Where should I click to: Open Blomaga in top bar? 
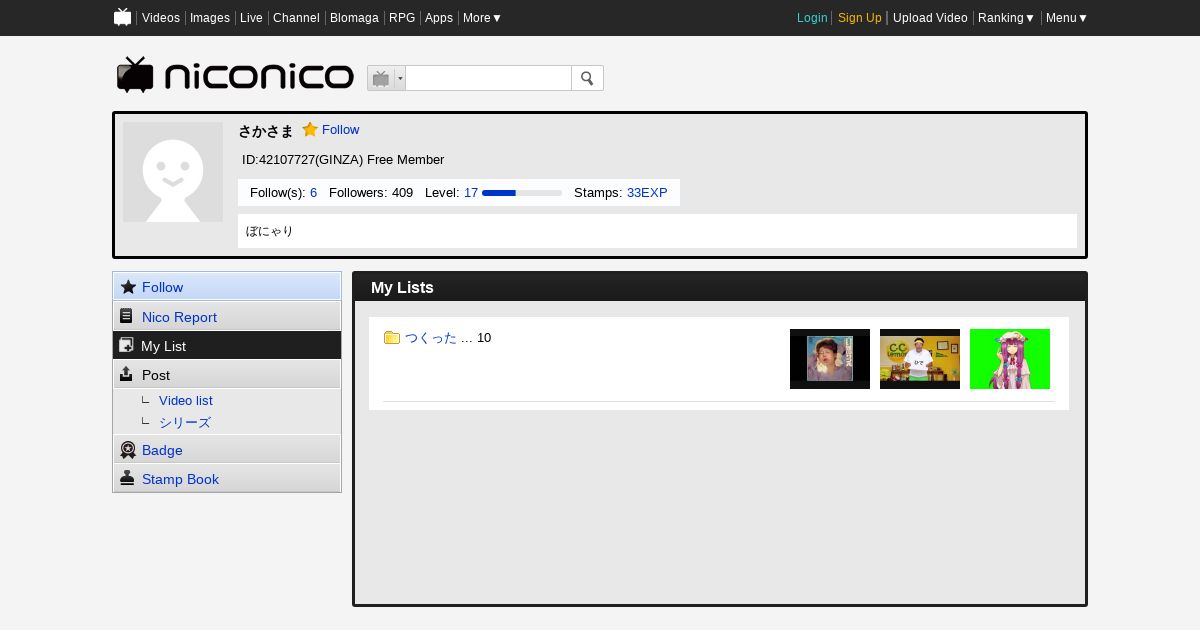pyautogui.click(x=354, y=18)
